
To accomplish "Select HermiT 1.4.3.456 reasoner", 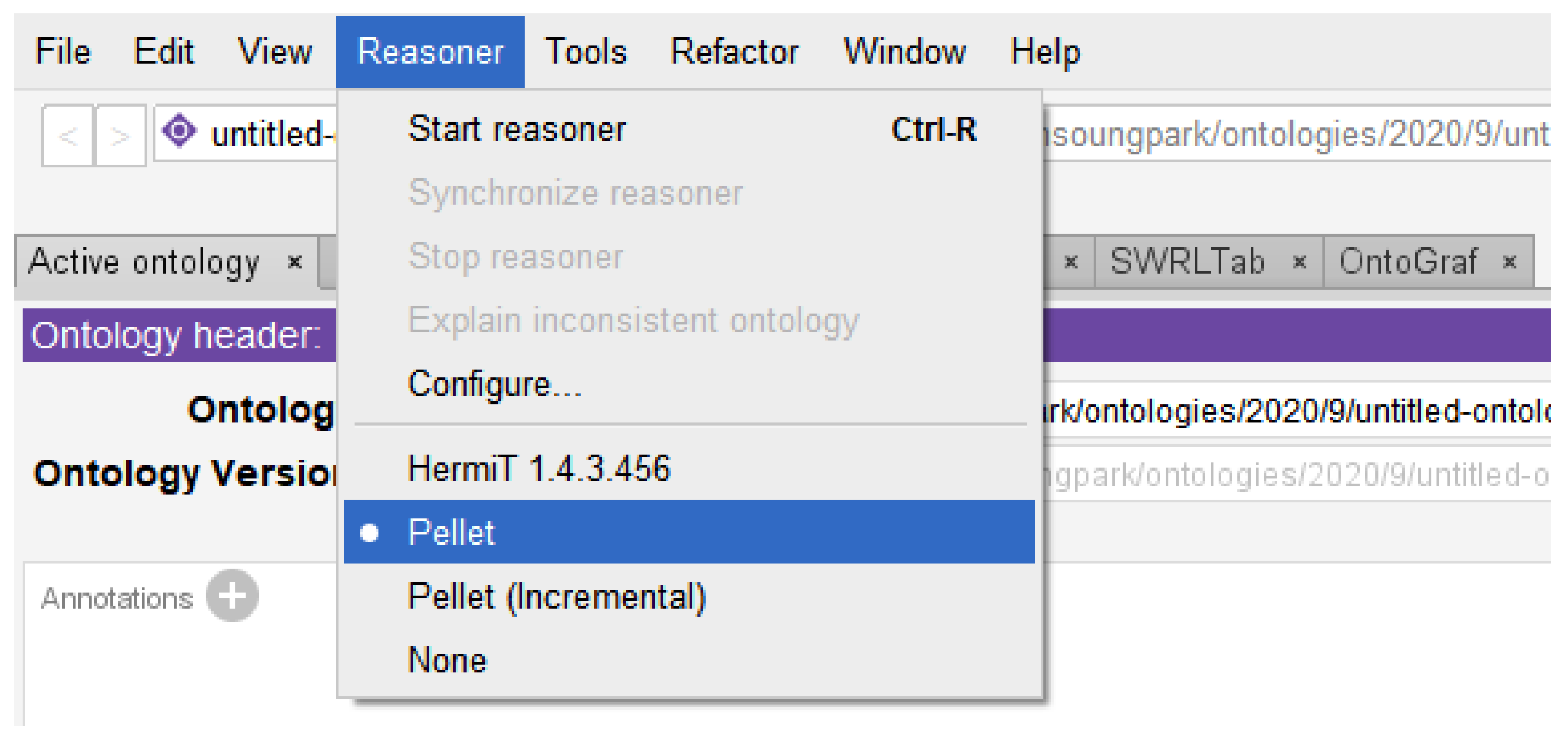I will 539,469.
